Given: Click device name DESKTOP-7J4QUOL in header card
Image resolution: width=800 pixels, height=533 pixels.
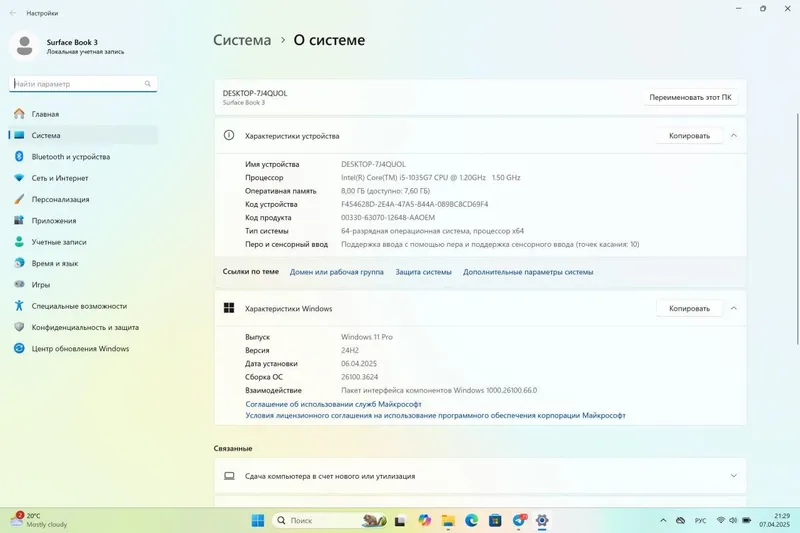Looking at the screenshot, I should [255, 93].
